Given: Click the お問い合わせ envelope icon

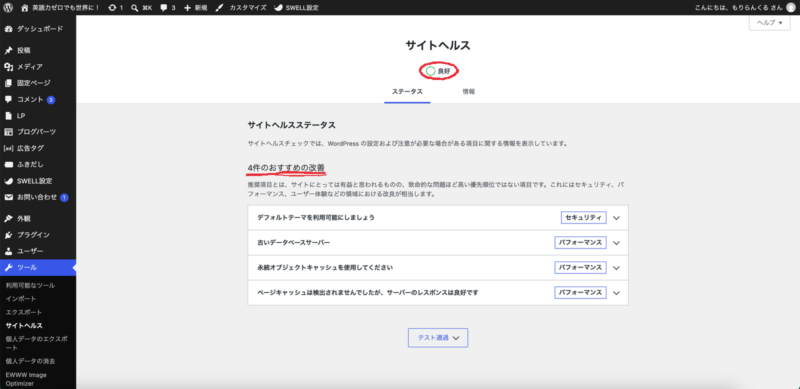Looking at the screenshot, I should coord(8,198).
